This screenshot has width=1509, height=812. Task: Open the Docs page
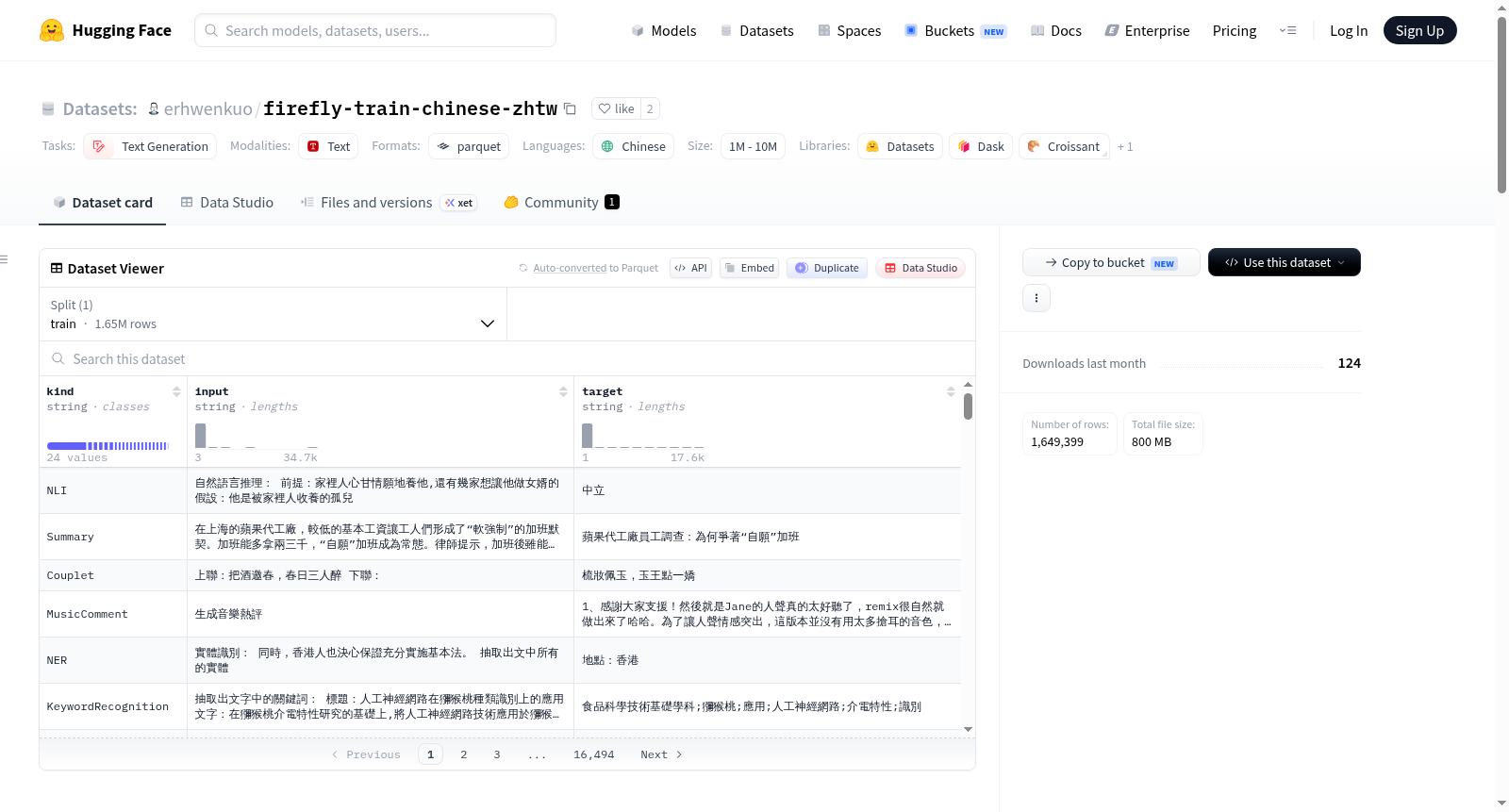coord(1056,30)
